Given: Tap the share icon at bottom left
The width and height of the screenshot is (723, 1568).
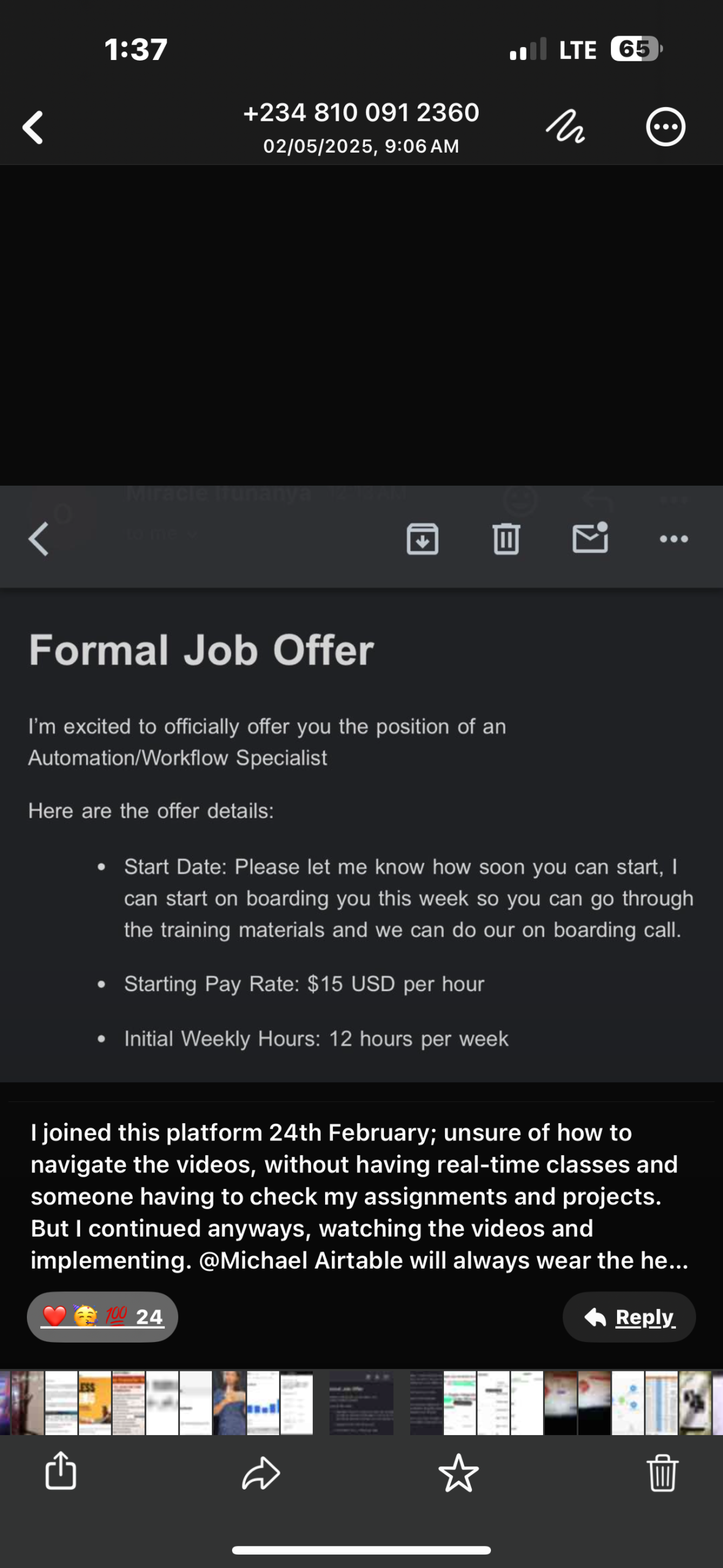Looking at the screenshot, I should pos(61,1471).
